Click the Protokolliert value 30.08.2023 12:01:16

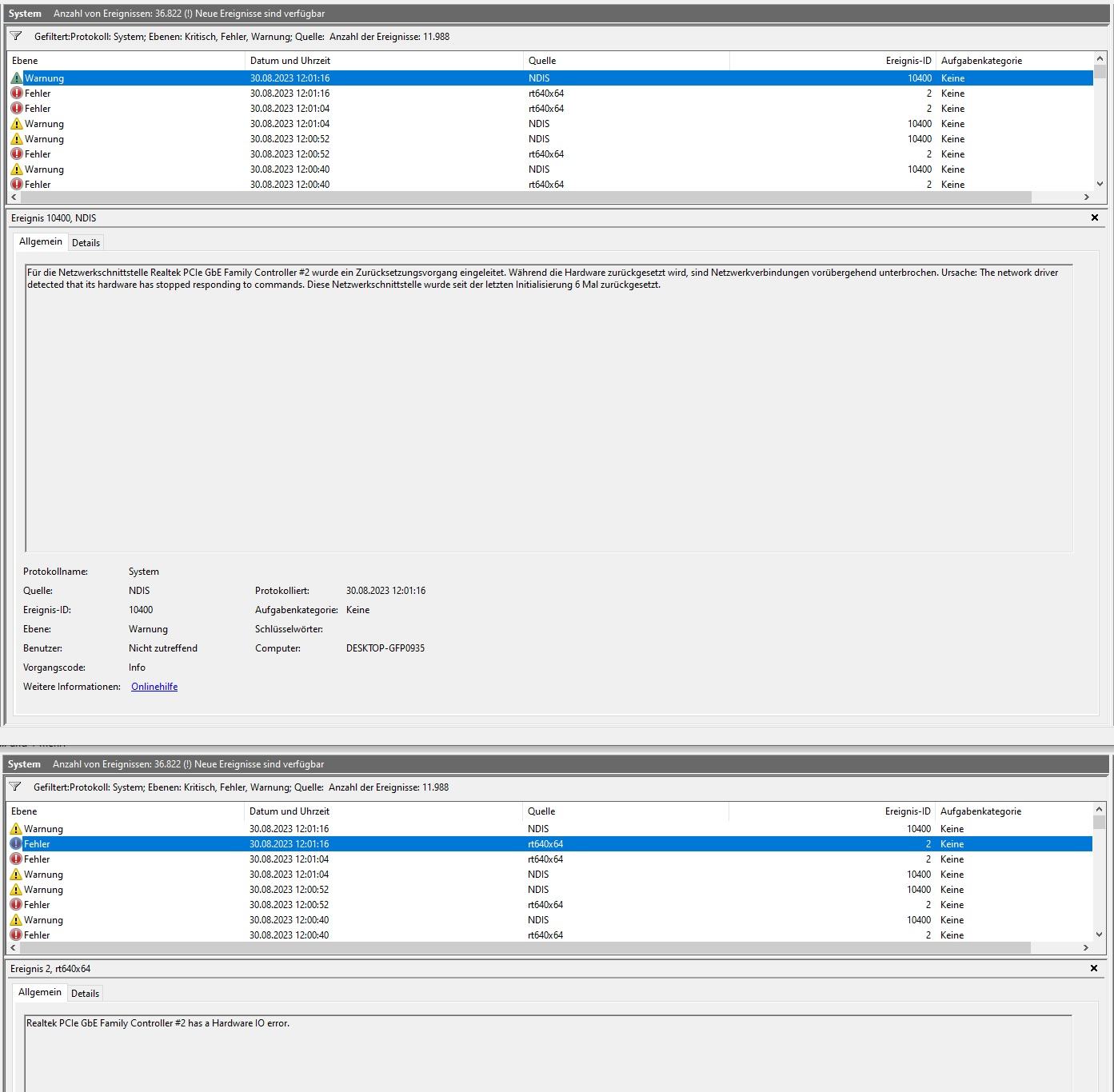click(385, 591)
